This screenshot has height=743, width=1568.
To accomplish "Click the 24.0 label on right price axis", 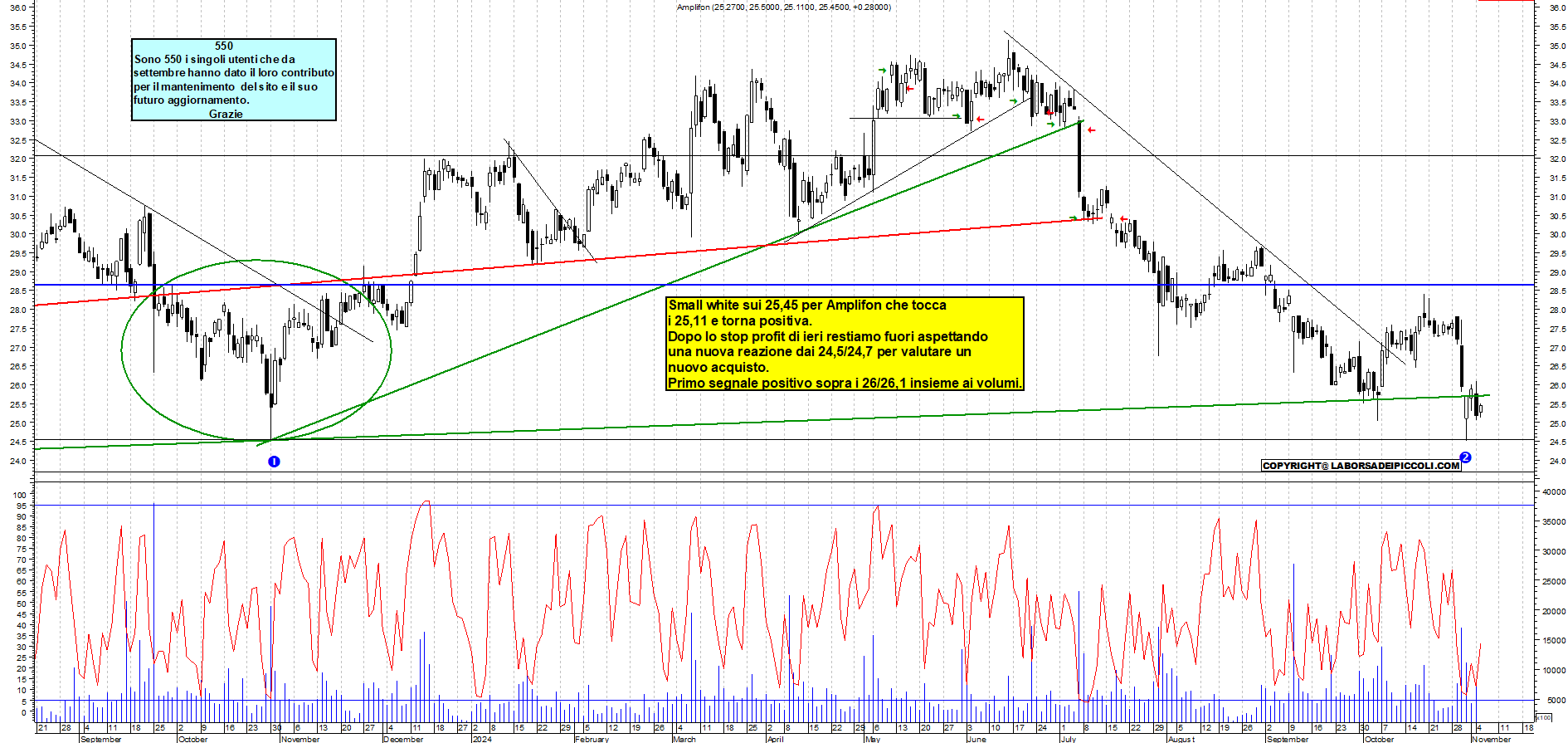I will coord(1557,462).
